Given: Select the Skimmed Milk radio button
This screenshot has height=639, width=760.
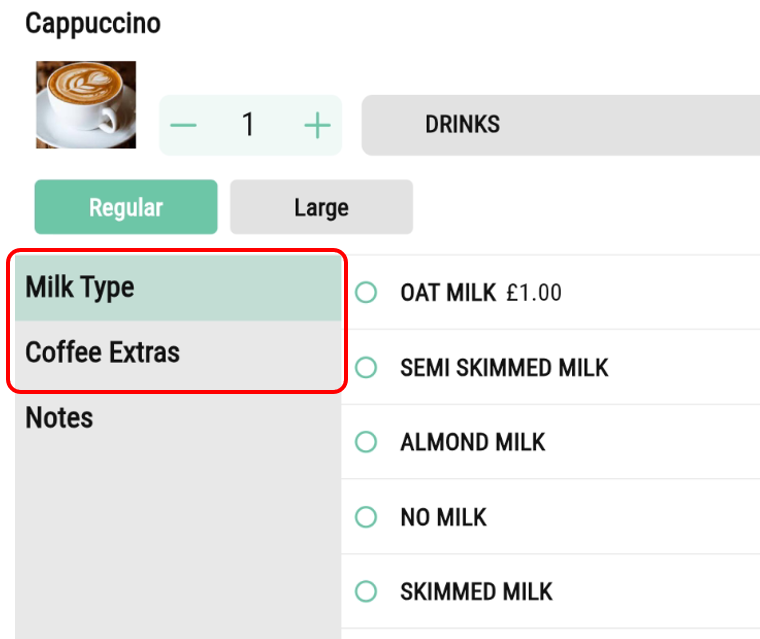Looking at the screenshot, I should (x=366, y=591).
